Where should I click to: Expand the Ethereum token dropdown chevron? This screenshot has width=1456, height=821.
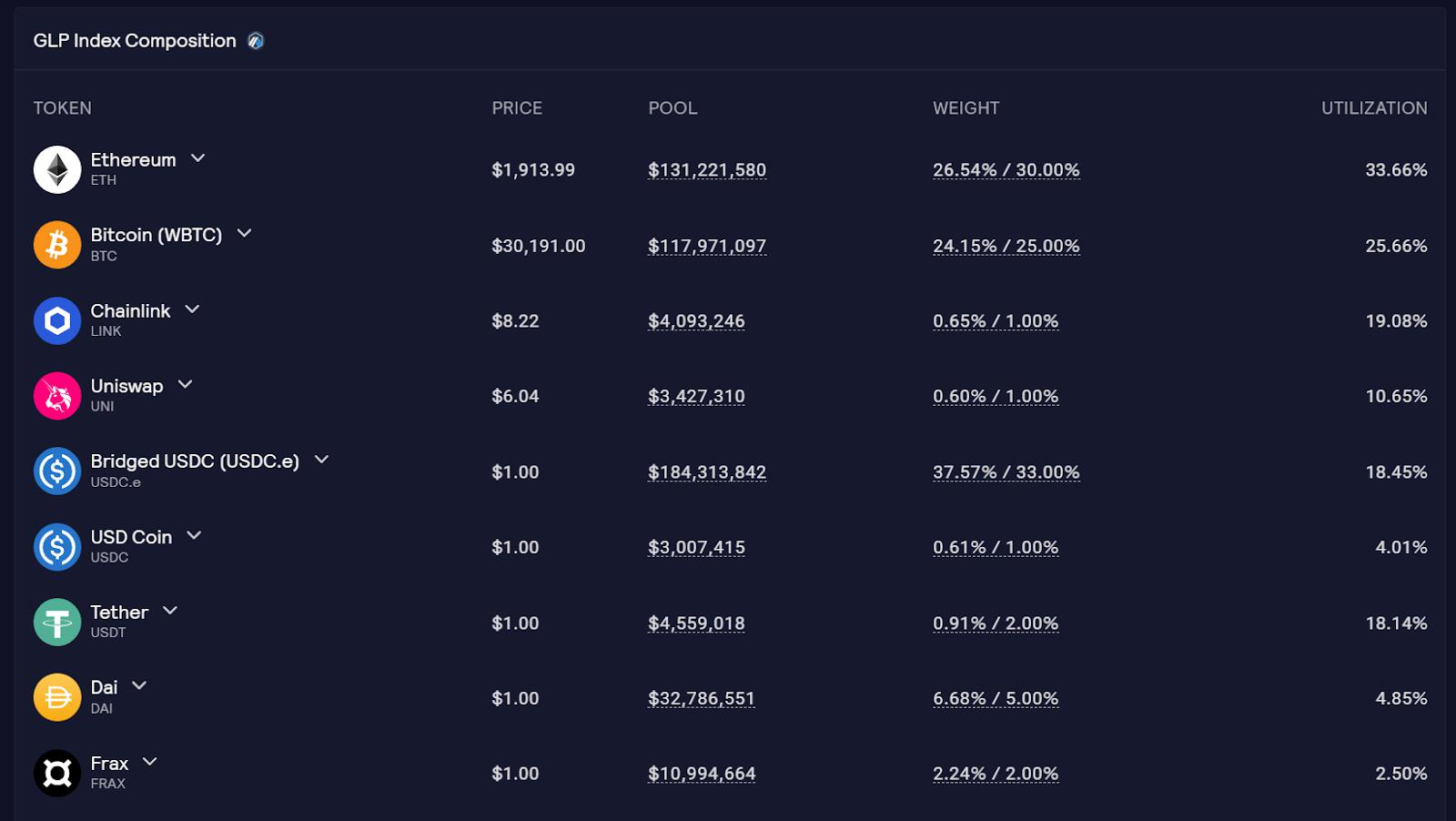(x=197, y=158)
